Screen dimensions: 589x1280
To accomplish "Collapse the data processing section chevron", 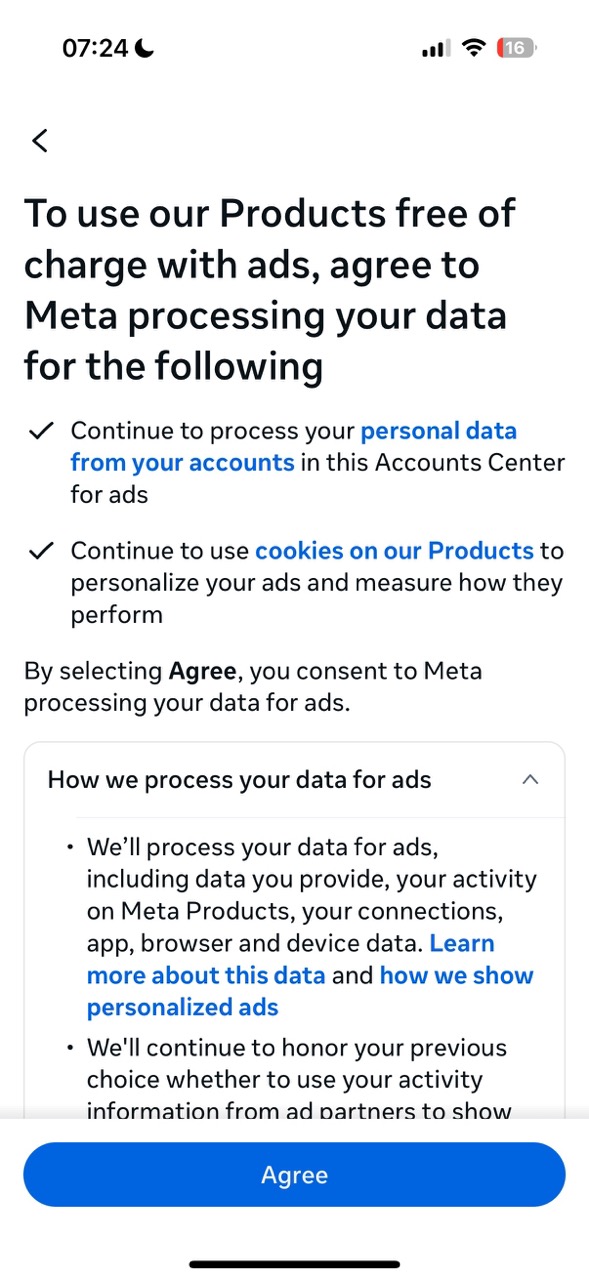I will tap(531, 779).
